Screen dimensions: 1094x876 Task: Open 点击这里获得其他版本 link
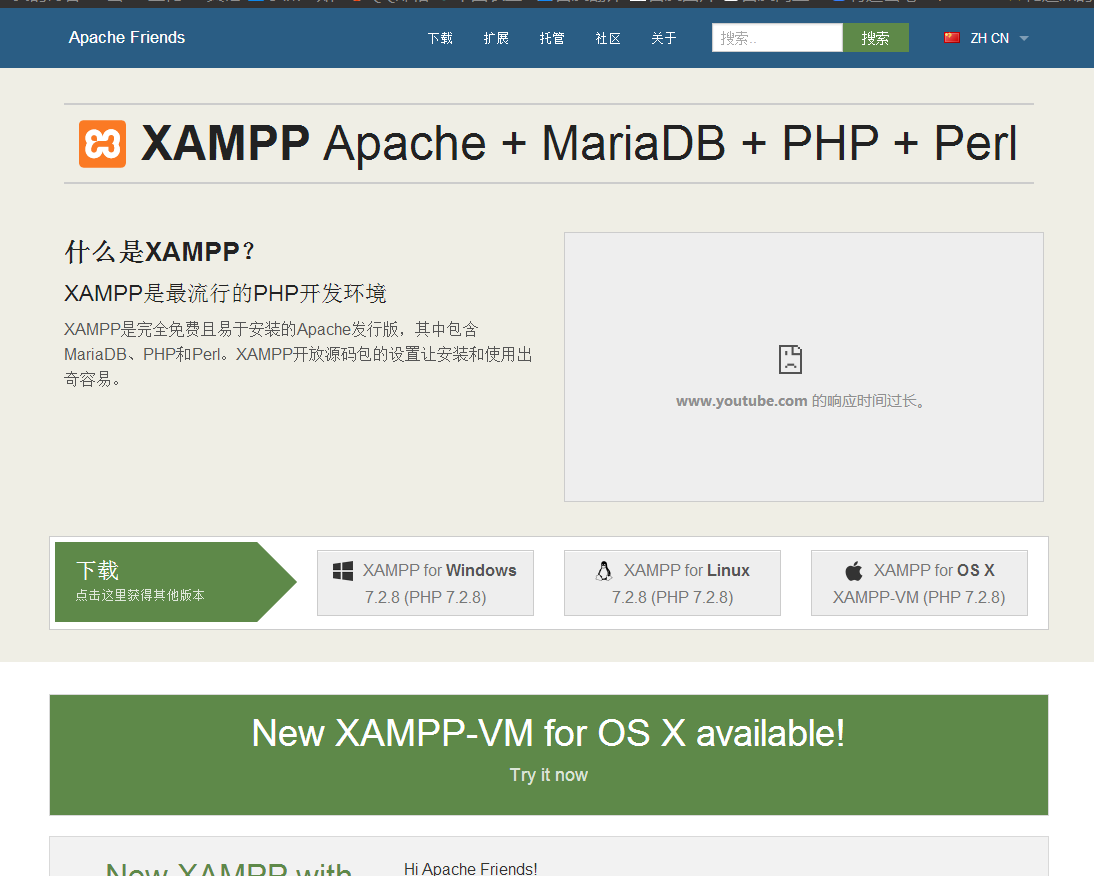tap(140, 595)
